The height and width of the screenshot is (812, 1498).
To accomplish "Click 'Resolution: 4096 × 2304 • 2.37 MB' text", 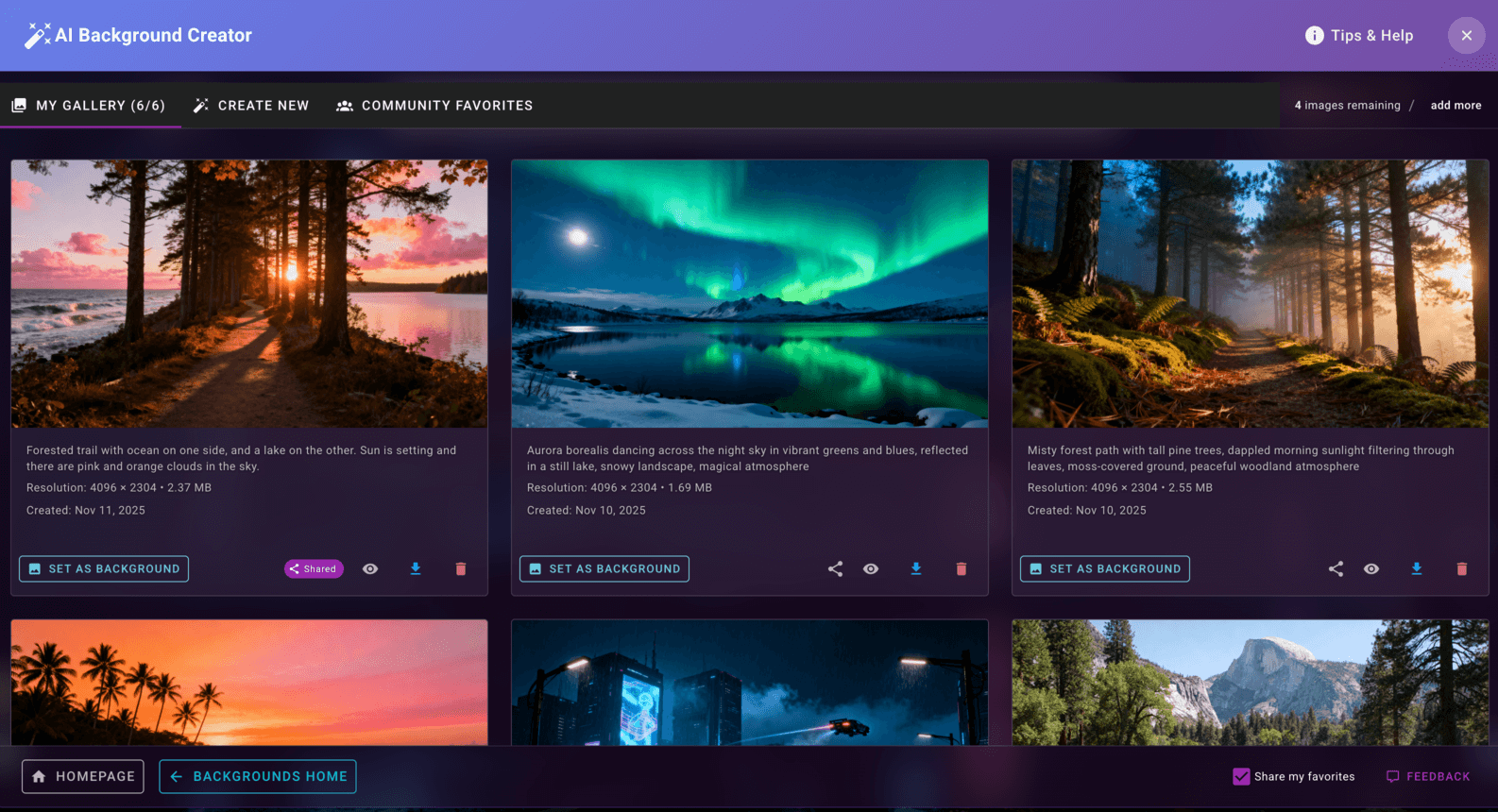I will [119, 488].
